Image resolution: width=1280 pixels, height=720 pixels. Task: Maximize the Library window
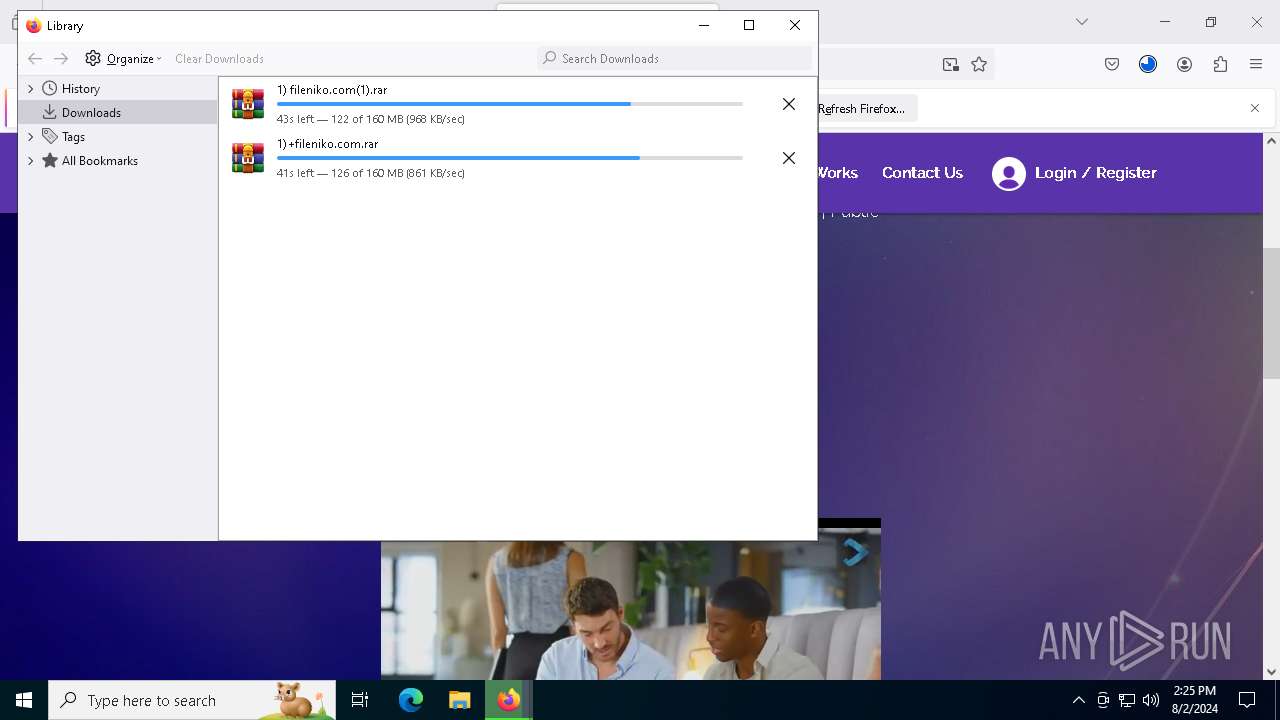click(x=749, y=25)
